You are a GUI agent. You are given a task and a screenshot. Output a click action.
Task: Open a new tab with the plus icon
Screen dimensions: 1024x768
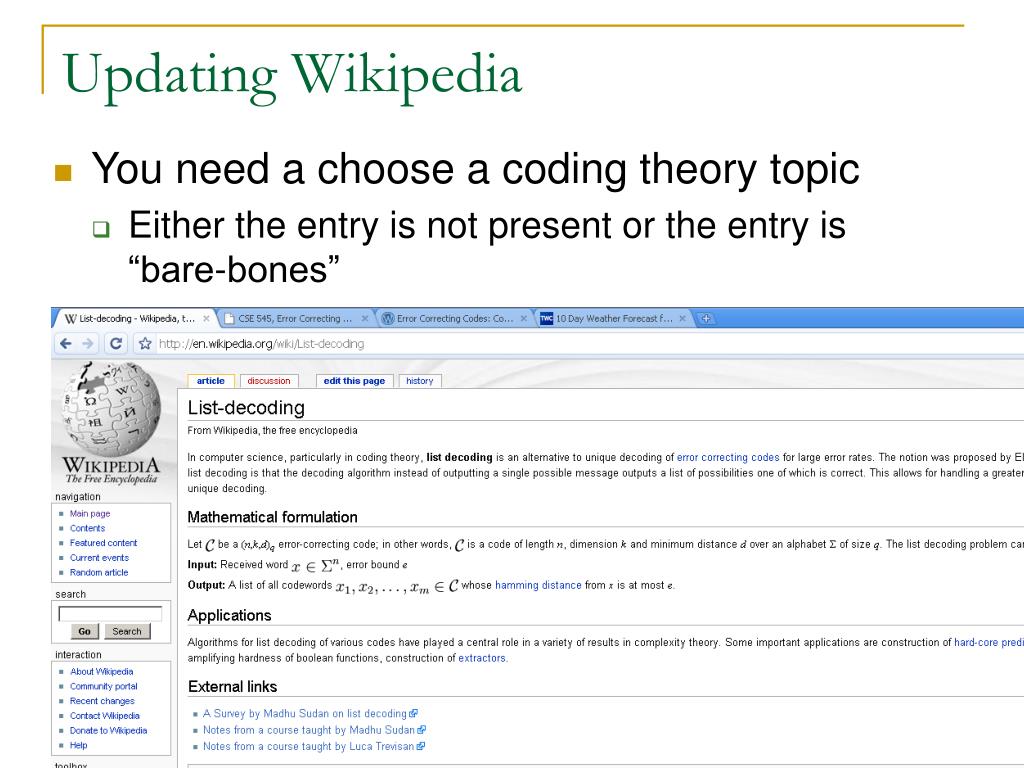pyautogui.click(x=706, y=319)
